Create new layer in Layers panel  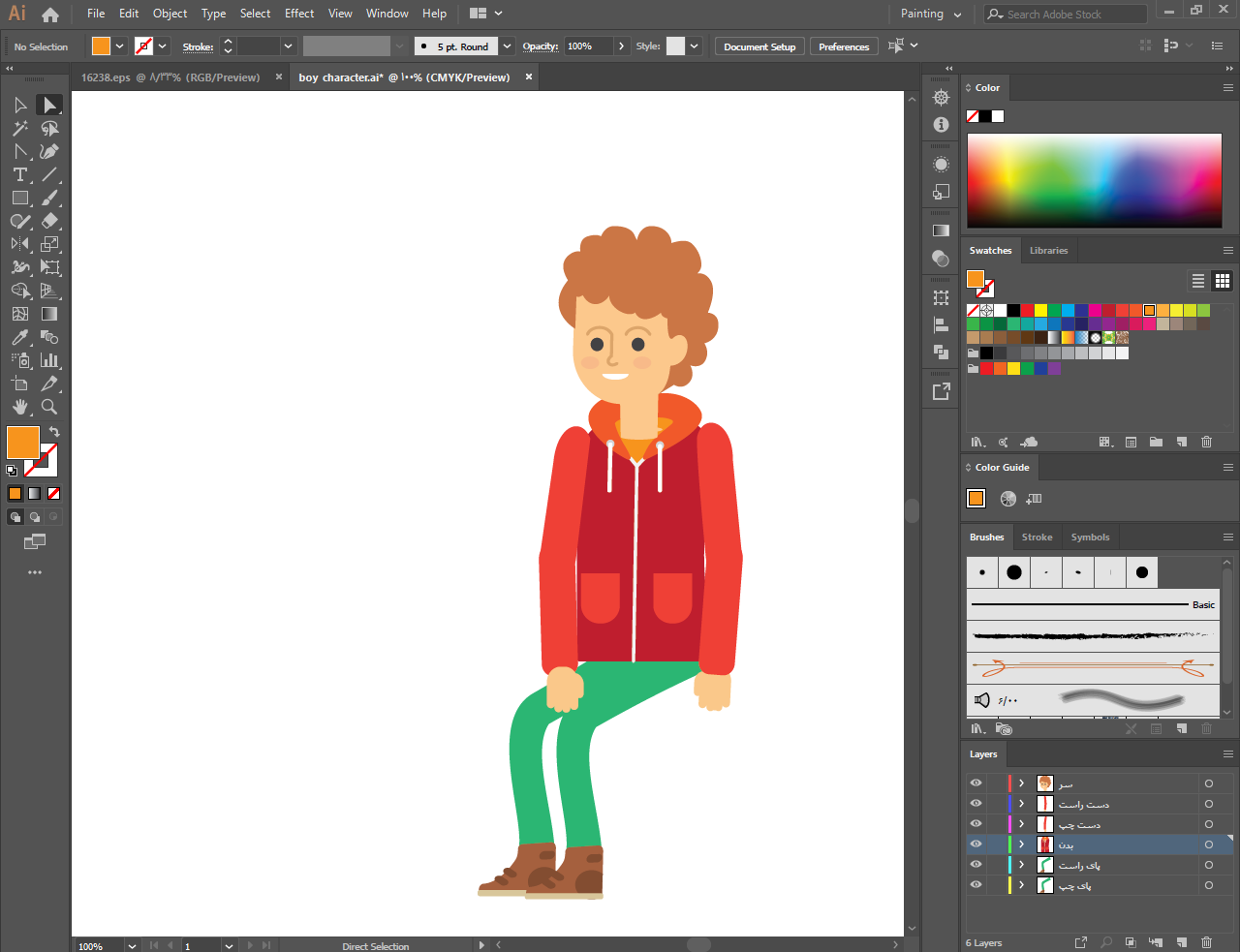point(1181,942)
